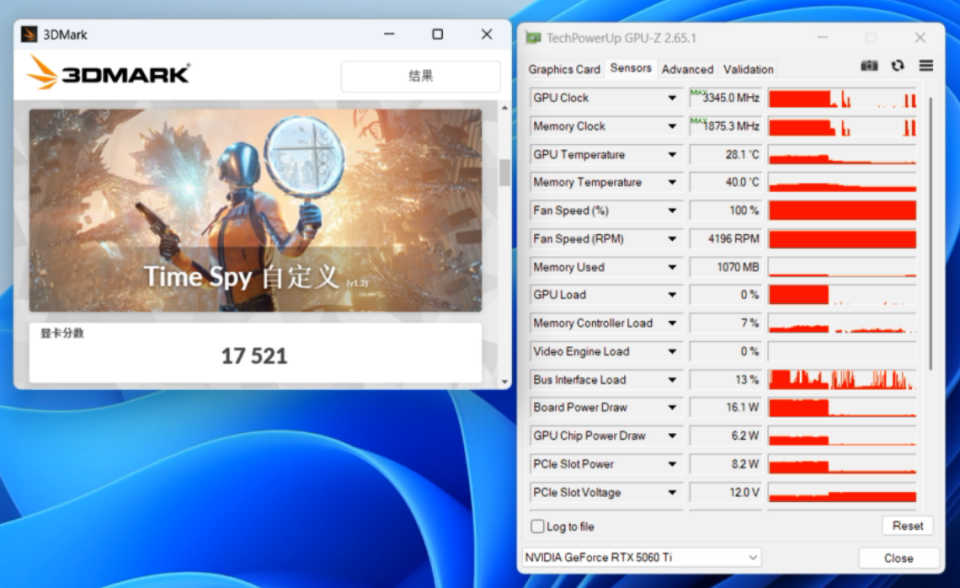The height and width of the screenshot is (588, 960).
Task: Expand the PCIe Slot Voltage dropdown
Action: coord(672,492)
